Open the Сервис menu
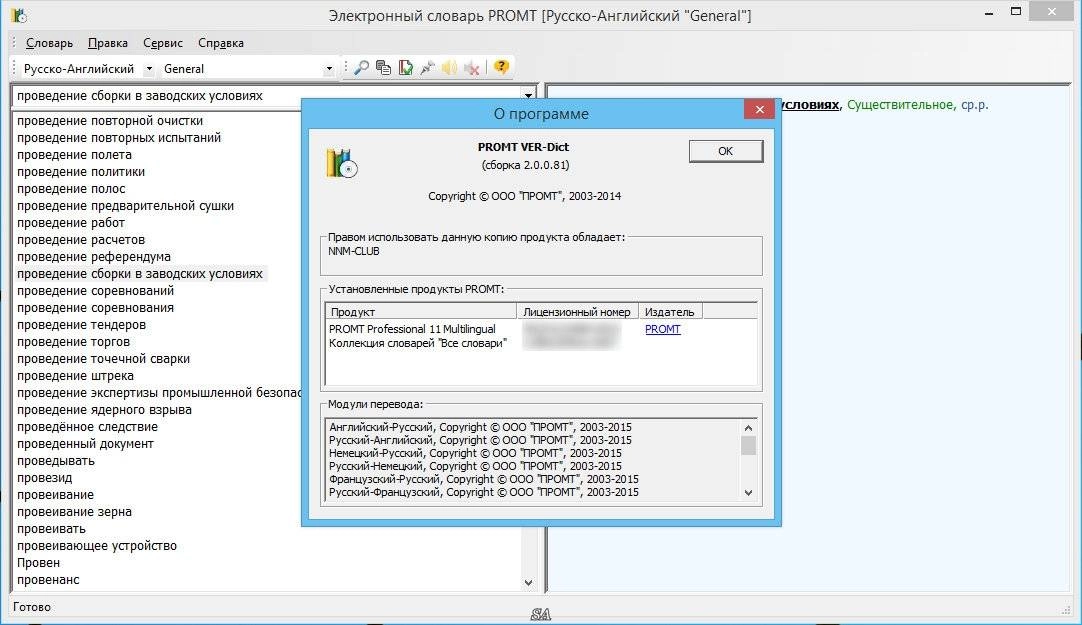Image resolution: width=1082 pixels, height=625 pixels. [x=163, y=43]
